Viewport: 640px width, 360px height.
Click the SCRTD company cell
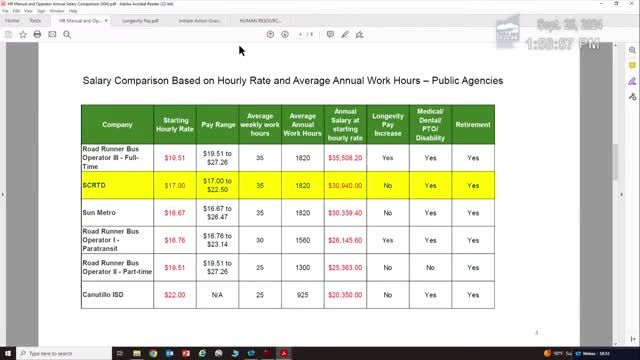(118, 185)
